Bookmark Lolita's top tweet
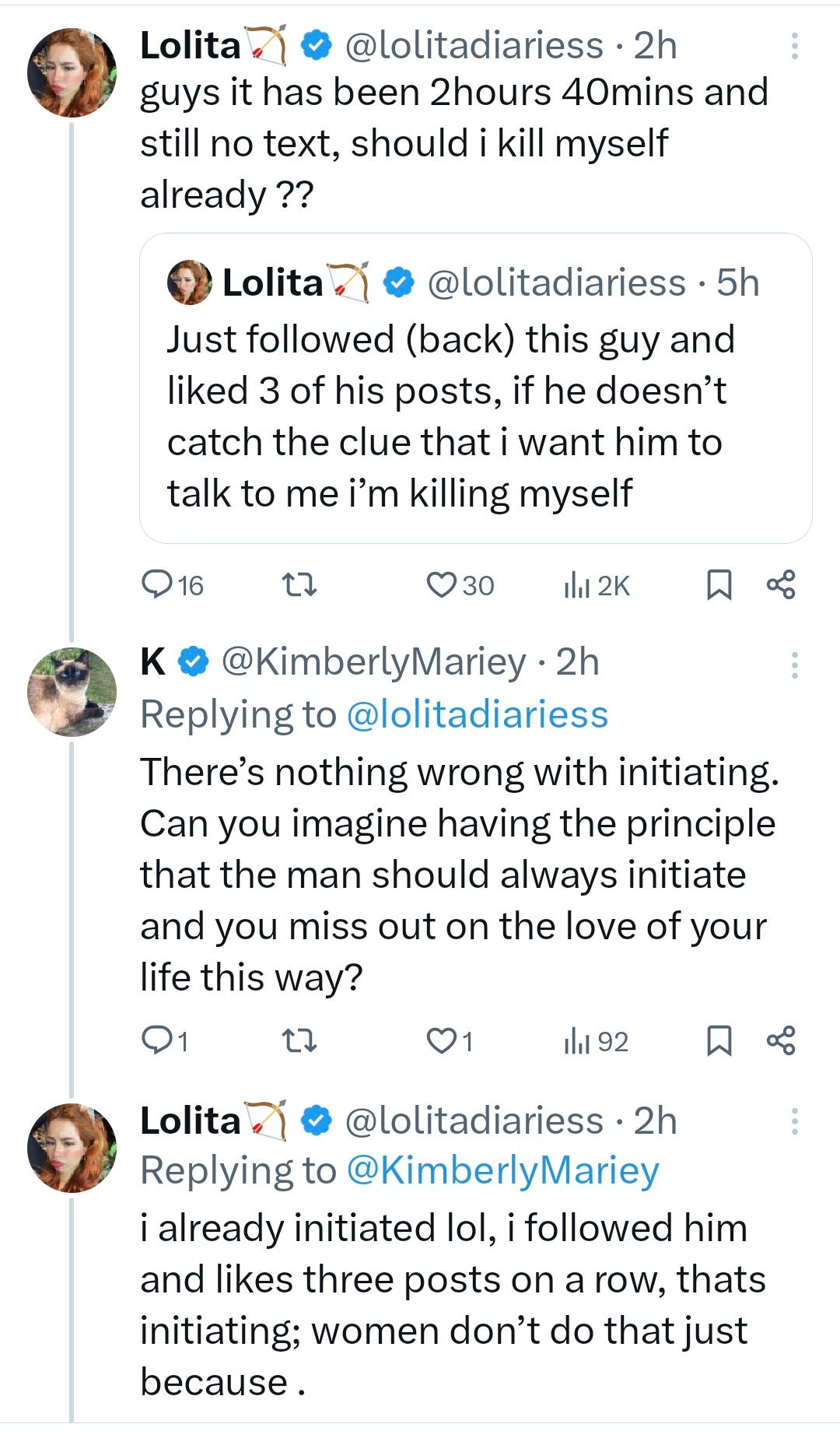Viewport: 840px width, 1431px height. (x=718, y=585)
